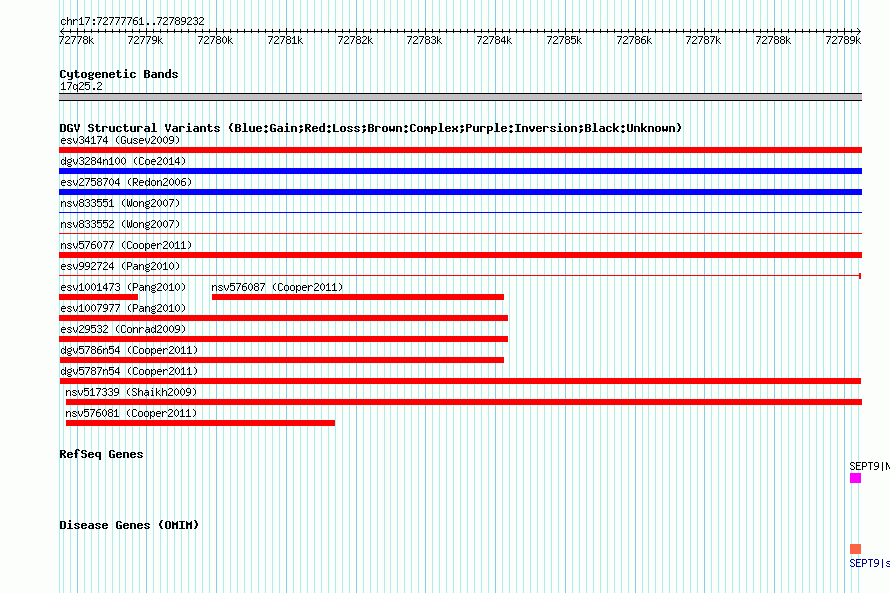The image size is (890, 593).
Task: Click the 72782k ruler label
Action: (355, 40)
